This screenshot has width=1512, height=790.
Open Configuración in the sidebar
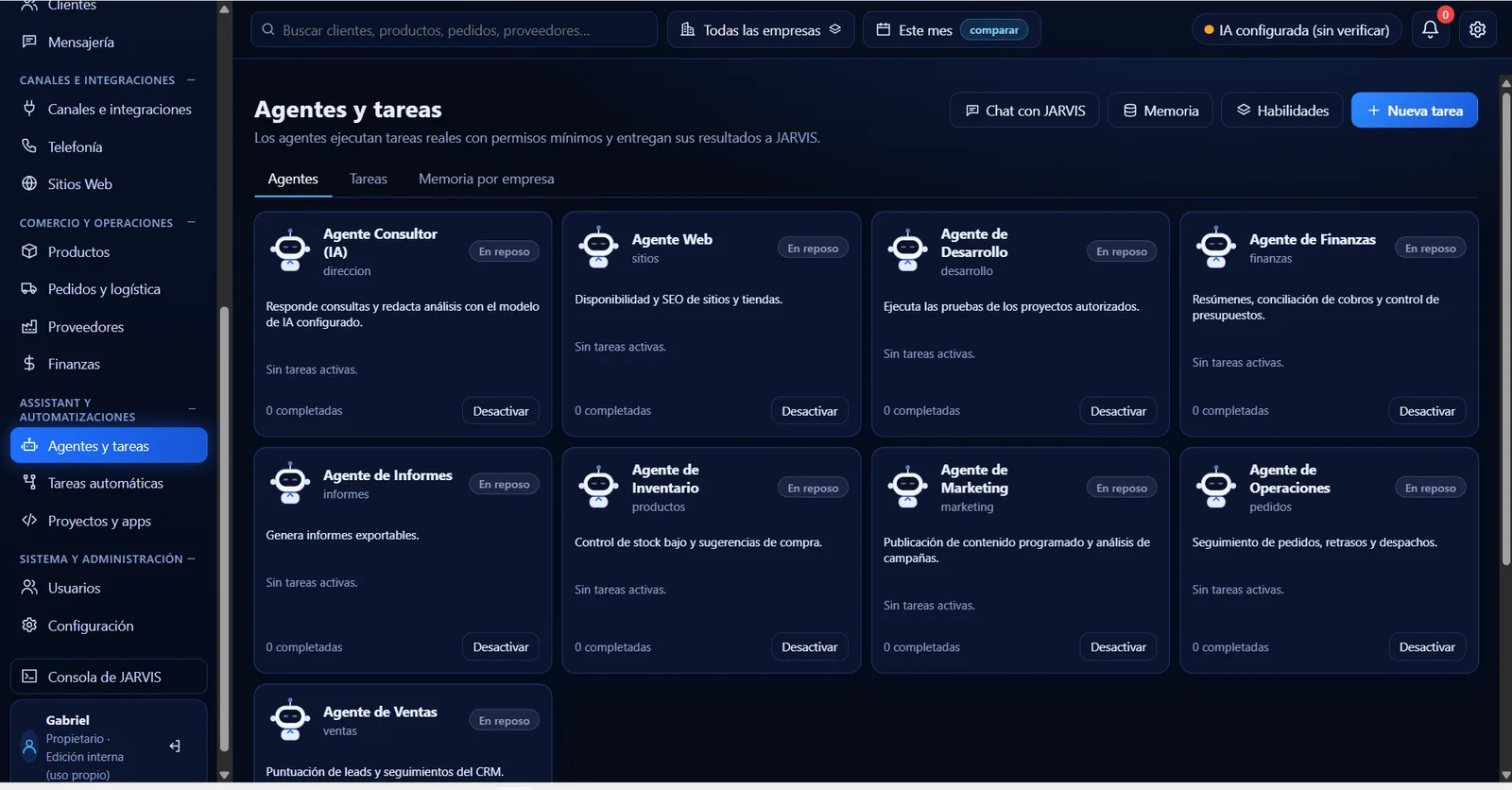click(109, 626)
